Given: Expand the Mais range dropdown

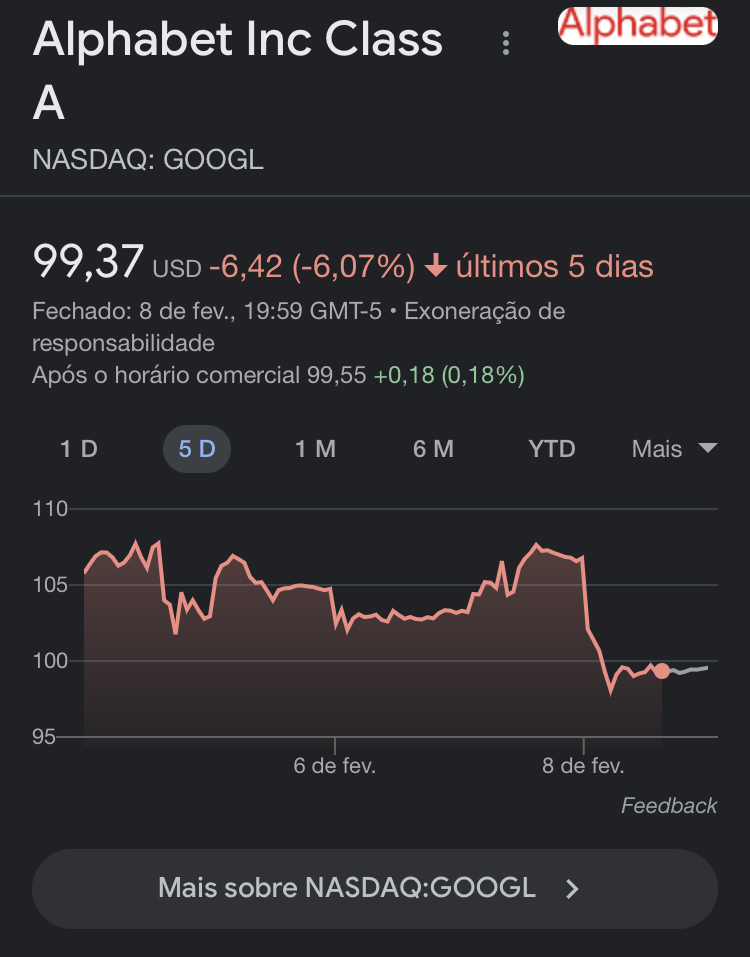Looking at the screenshot, I should click(x=674, y=449).
